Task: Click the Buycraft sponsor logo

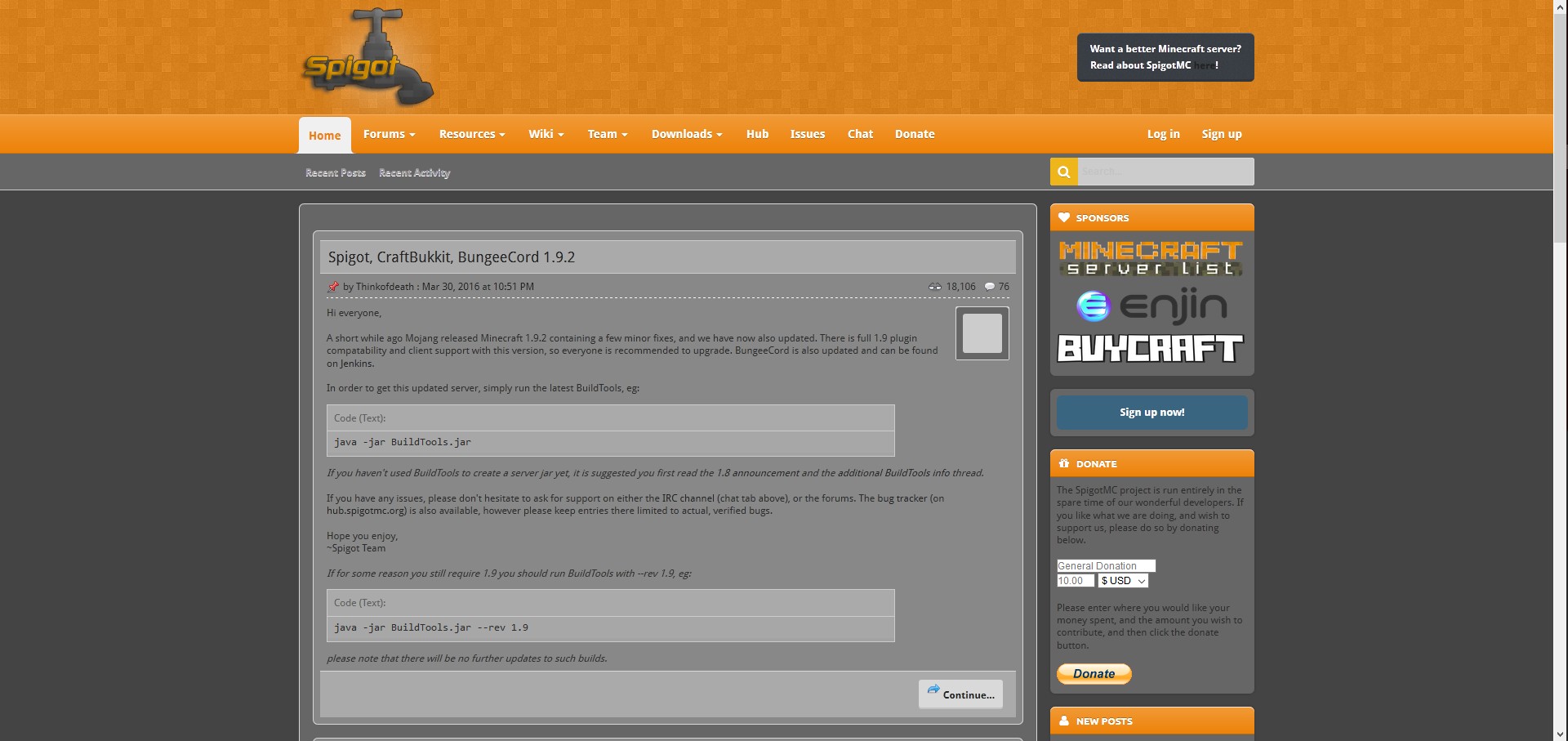Action: tap(1151, 350)
